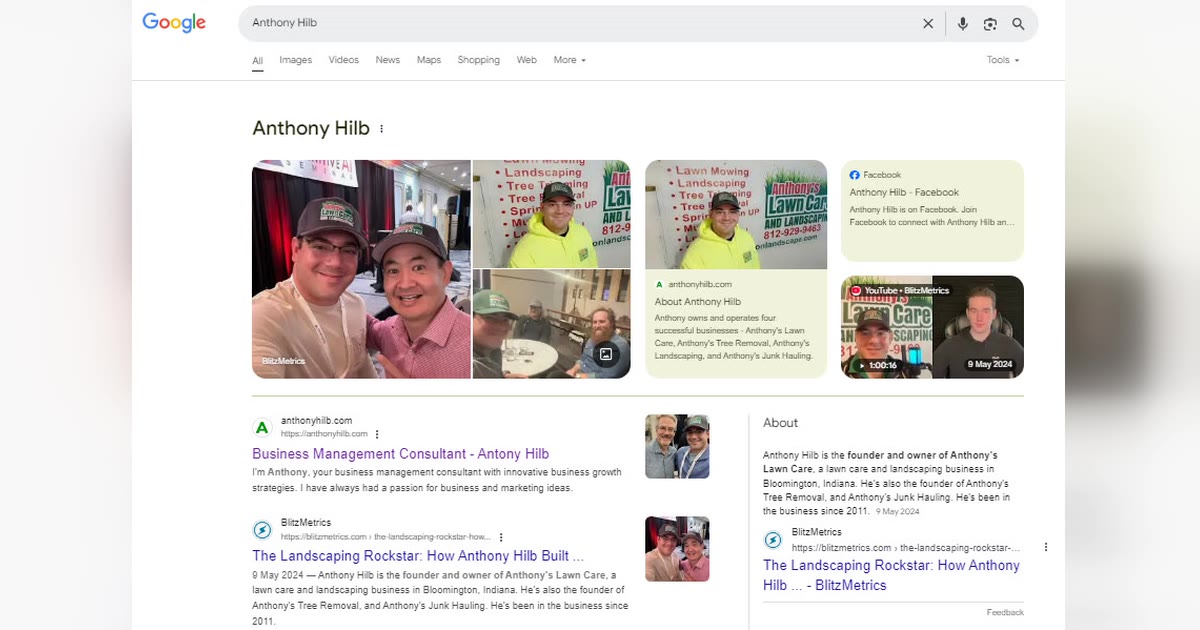Click BlitzMetrics favicon in About panel

click(773, 540)
